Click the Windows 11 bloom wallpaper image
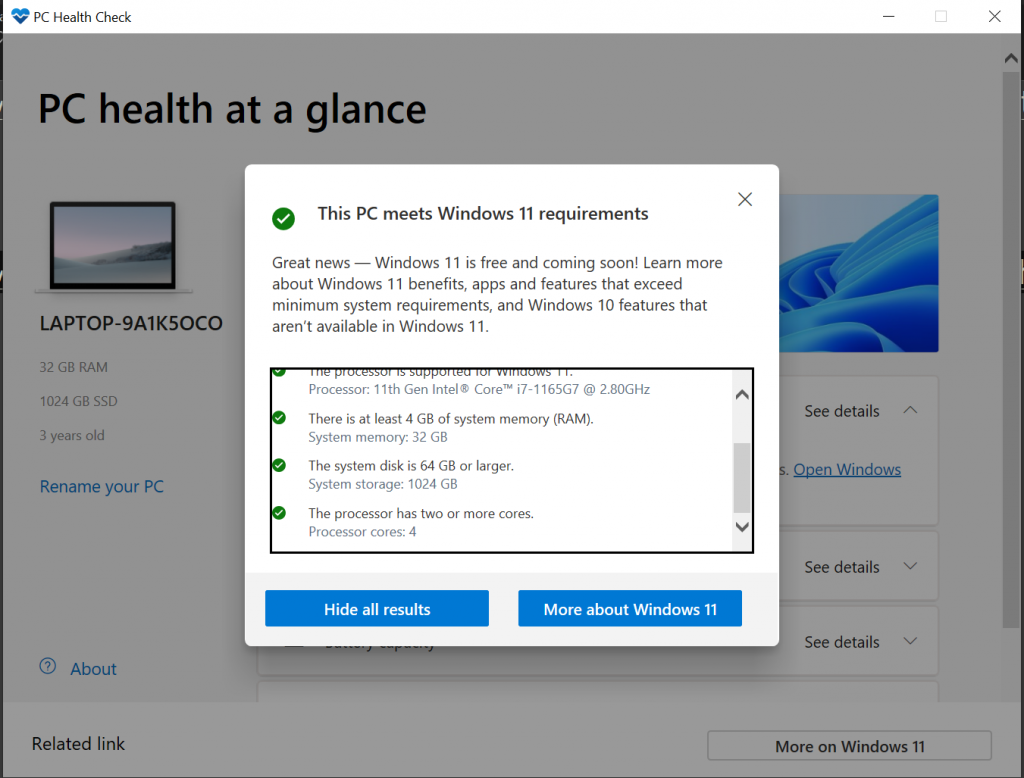 pyautogui.click(x=859, y=273)
